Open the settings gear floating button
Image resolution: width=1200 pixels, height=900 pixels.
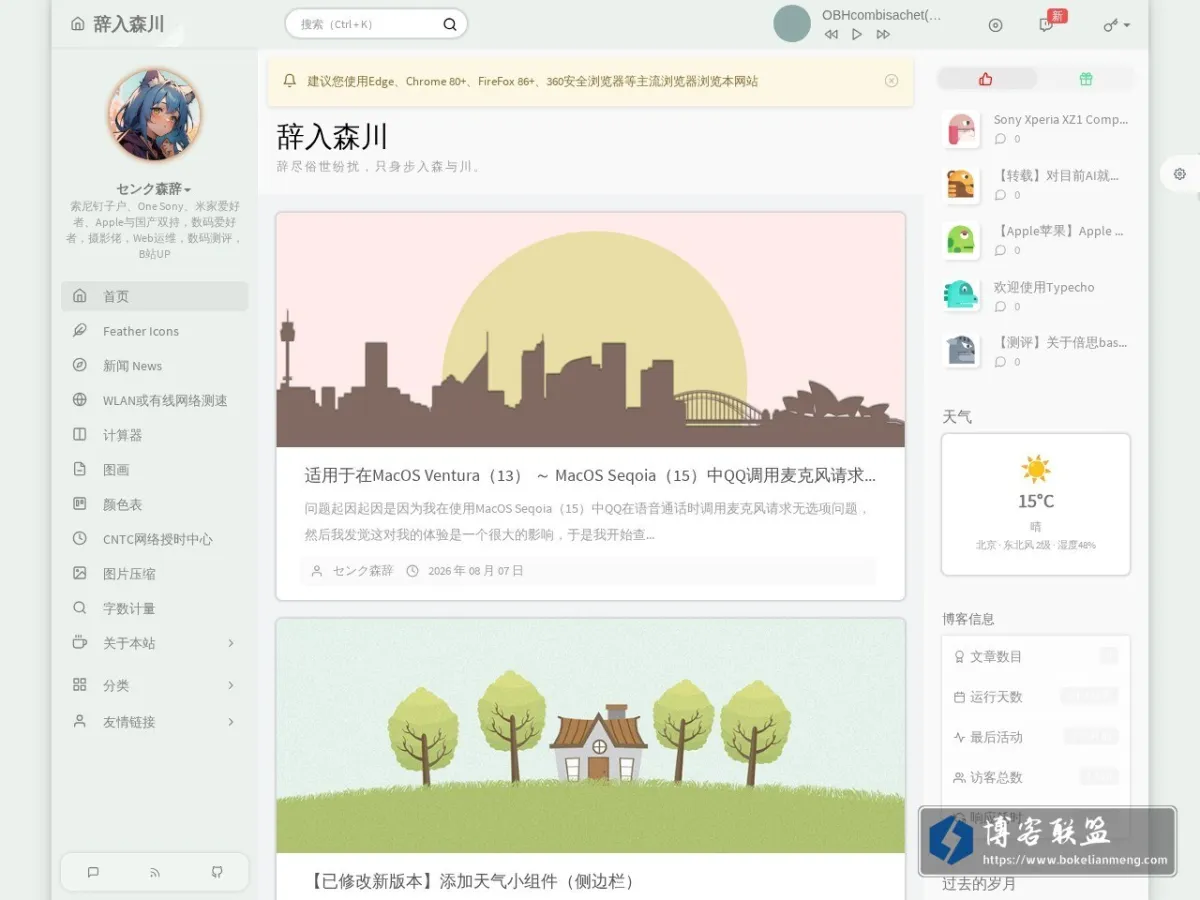click(1180, 174)
